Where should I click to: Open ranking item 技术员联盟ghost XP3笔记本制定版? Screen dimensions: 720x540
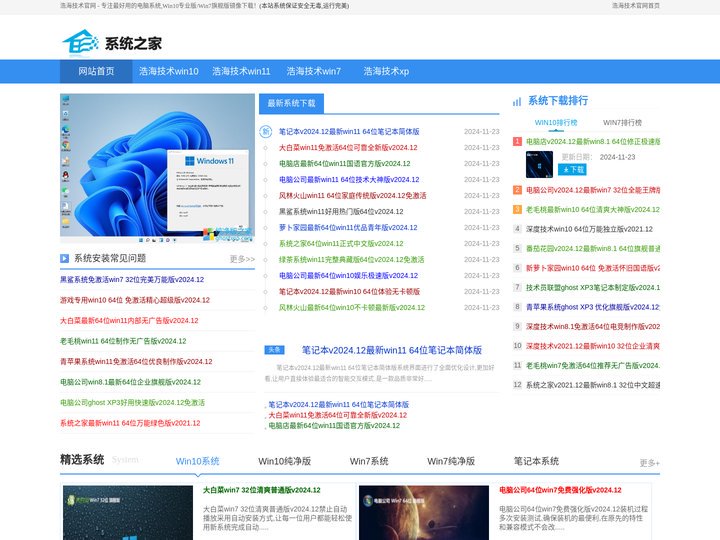click(593, 287)
